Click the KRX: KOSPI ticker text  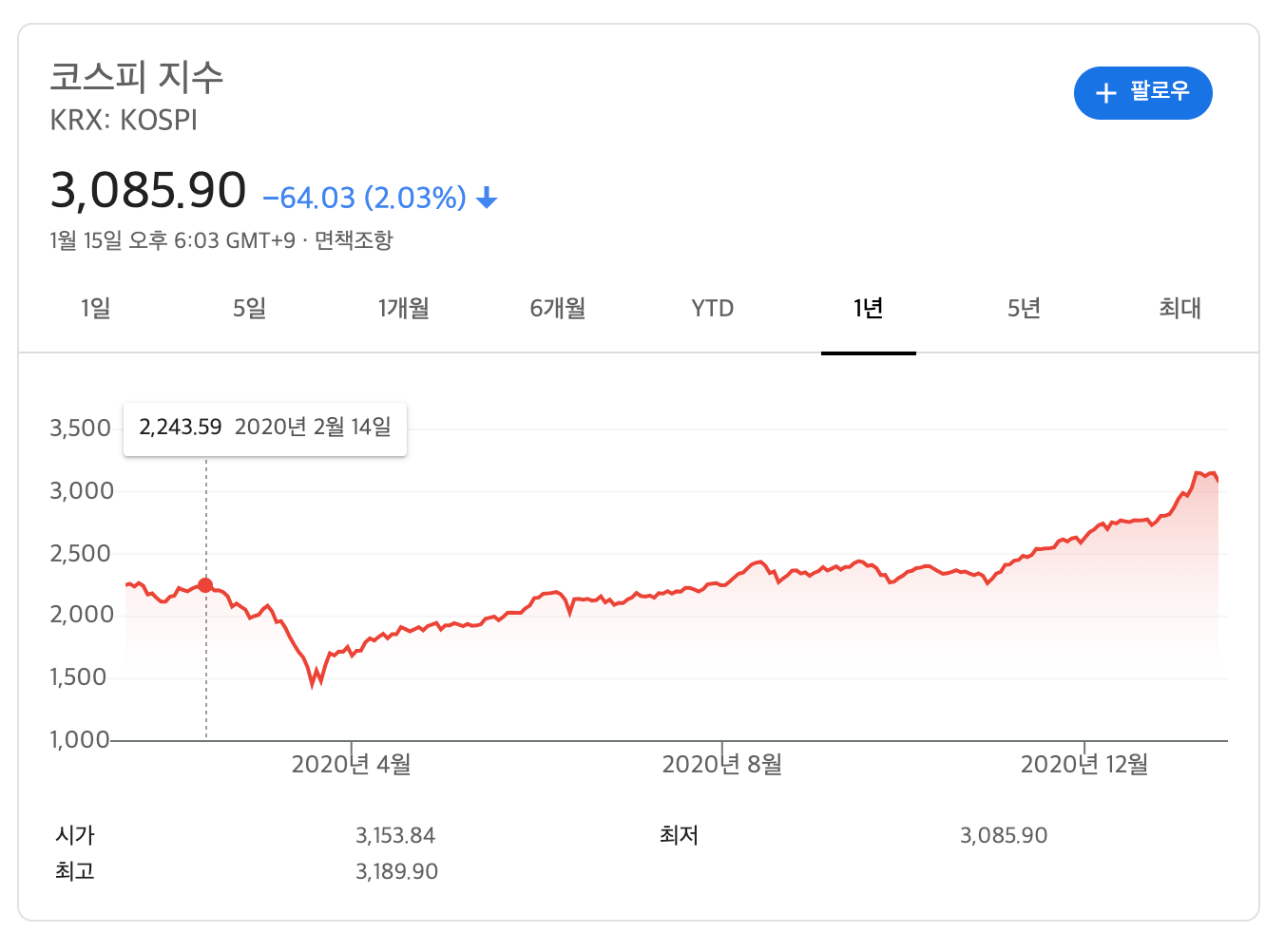pos(124,121)
